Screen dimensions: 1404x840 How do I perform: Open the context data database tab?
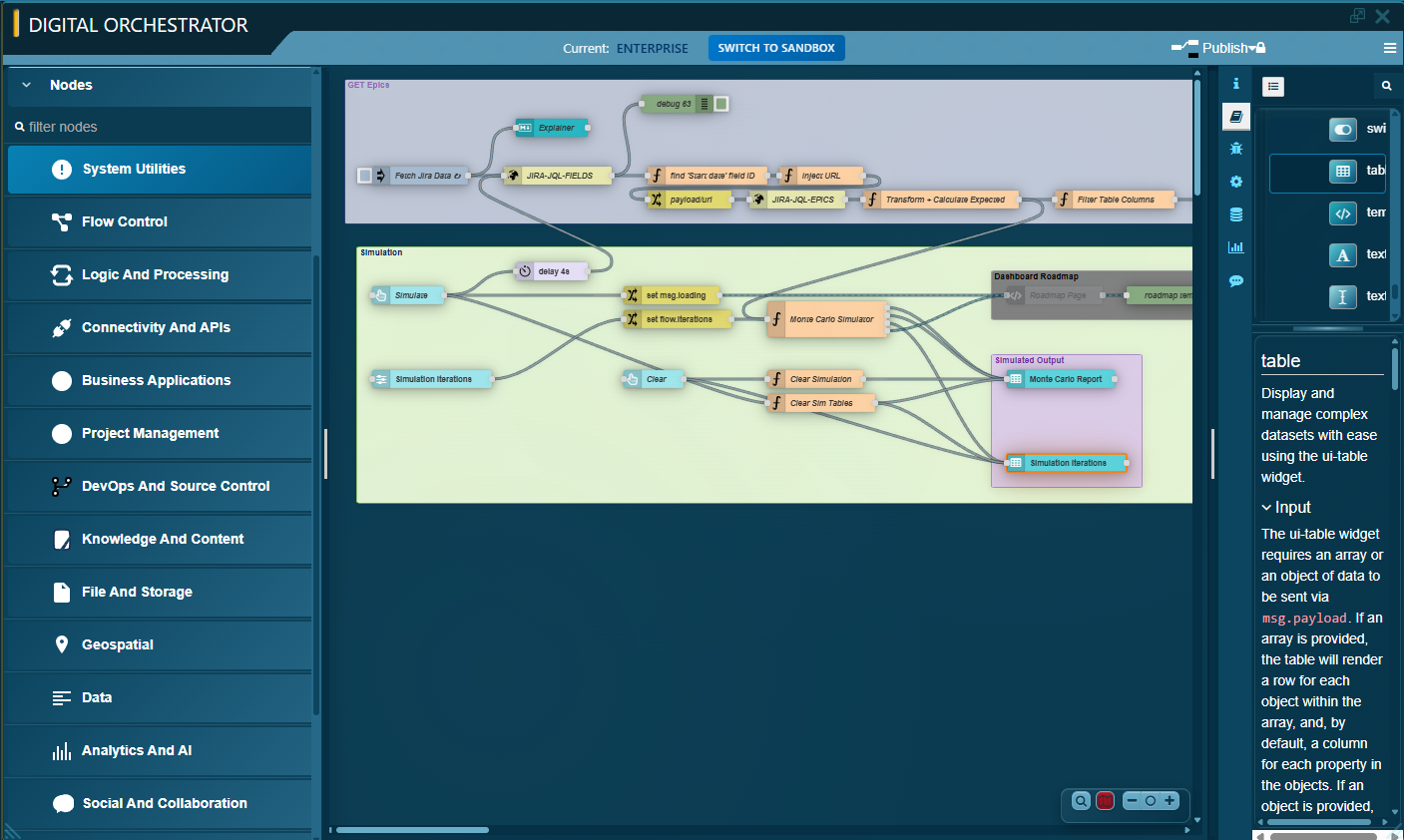(x=1236, y=214)
